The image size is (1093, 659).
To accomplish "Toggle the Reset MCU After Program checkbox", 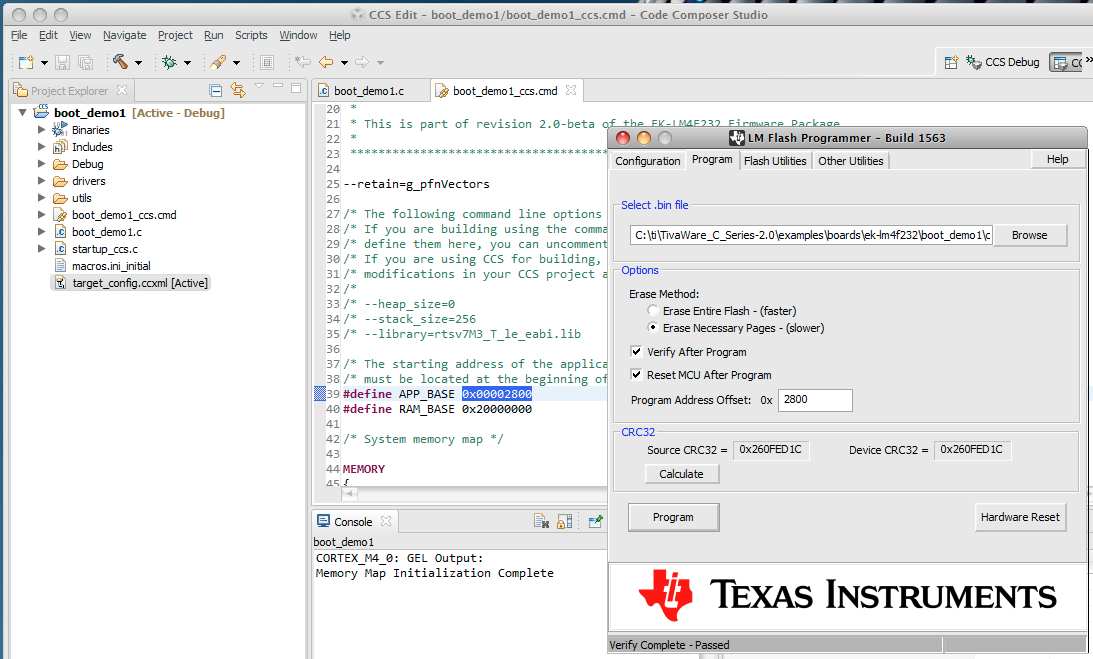I will [x=636, y=374].
